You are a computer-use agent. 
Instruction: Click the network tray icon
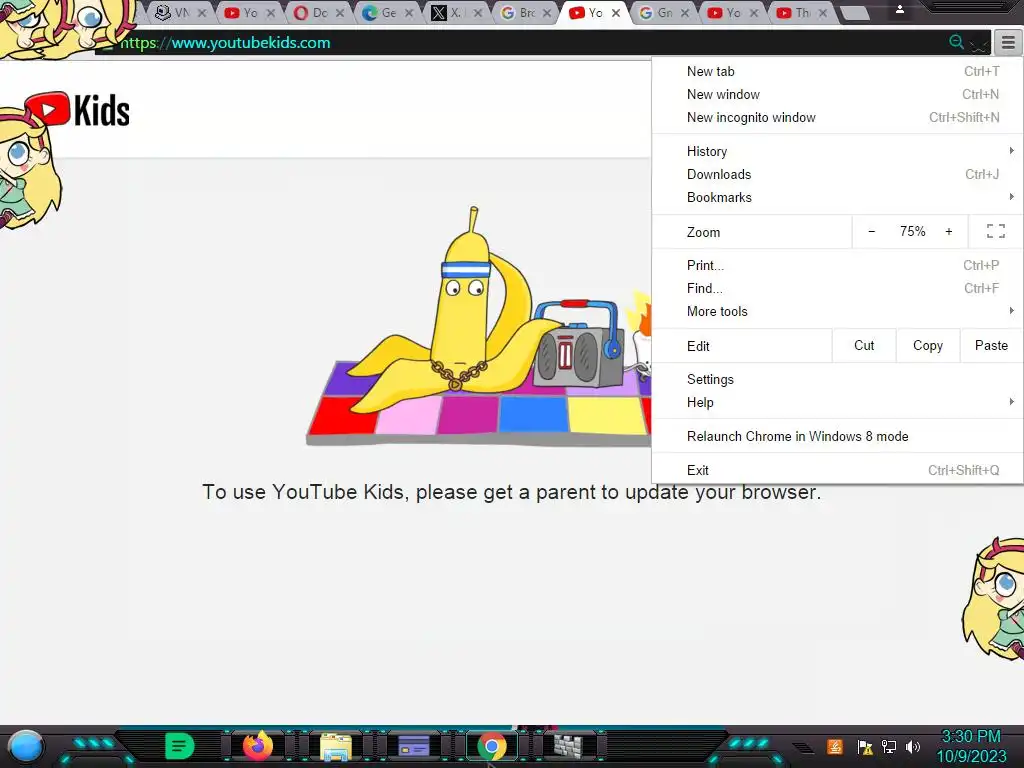click(889, 746)
